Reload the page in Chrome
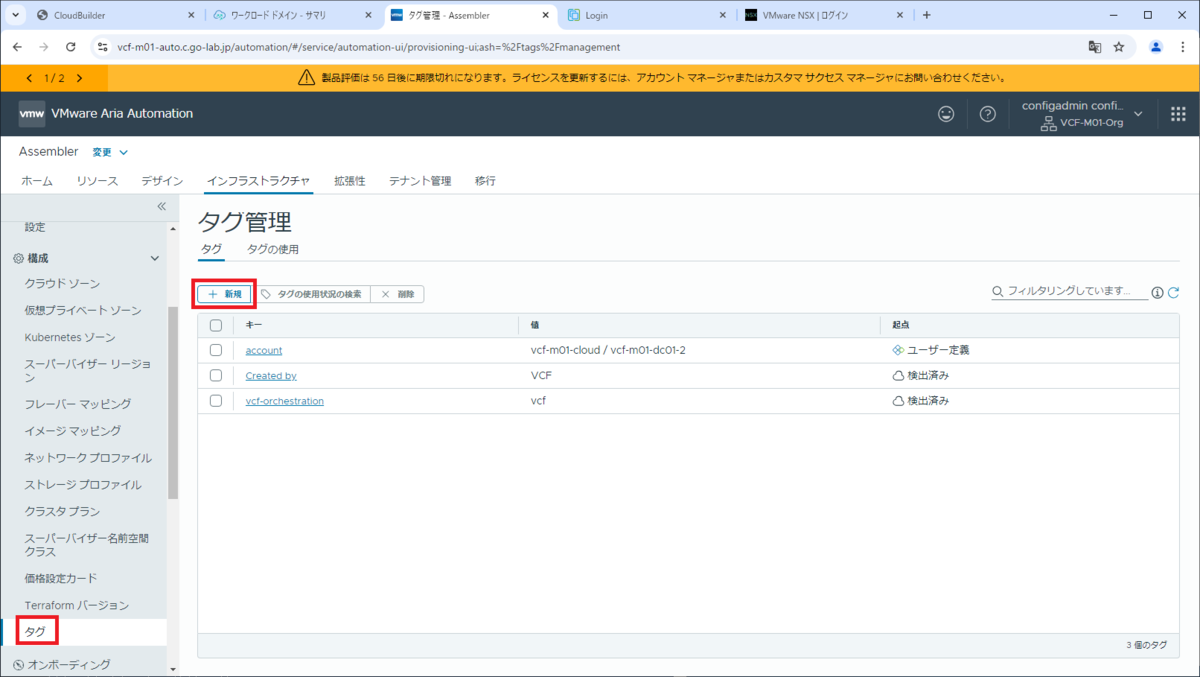The height and width of the screenshot is (677, 1200). [70, 47]
